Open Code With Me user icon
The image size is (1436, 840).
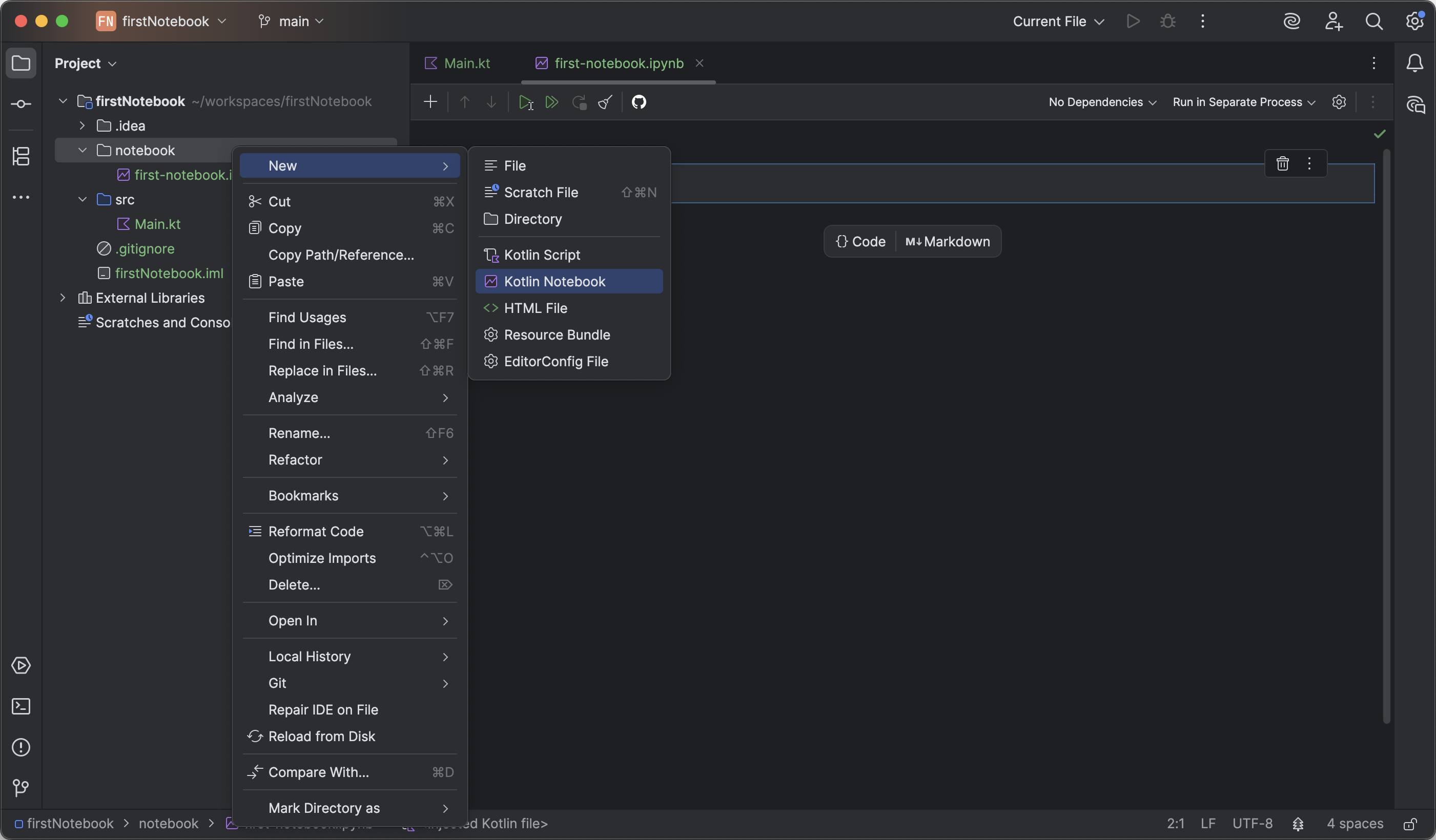point(1333,21)
